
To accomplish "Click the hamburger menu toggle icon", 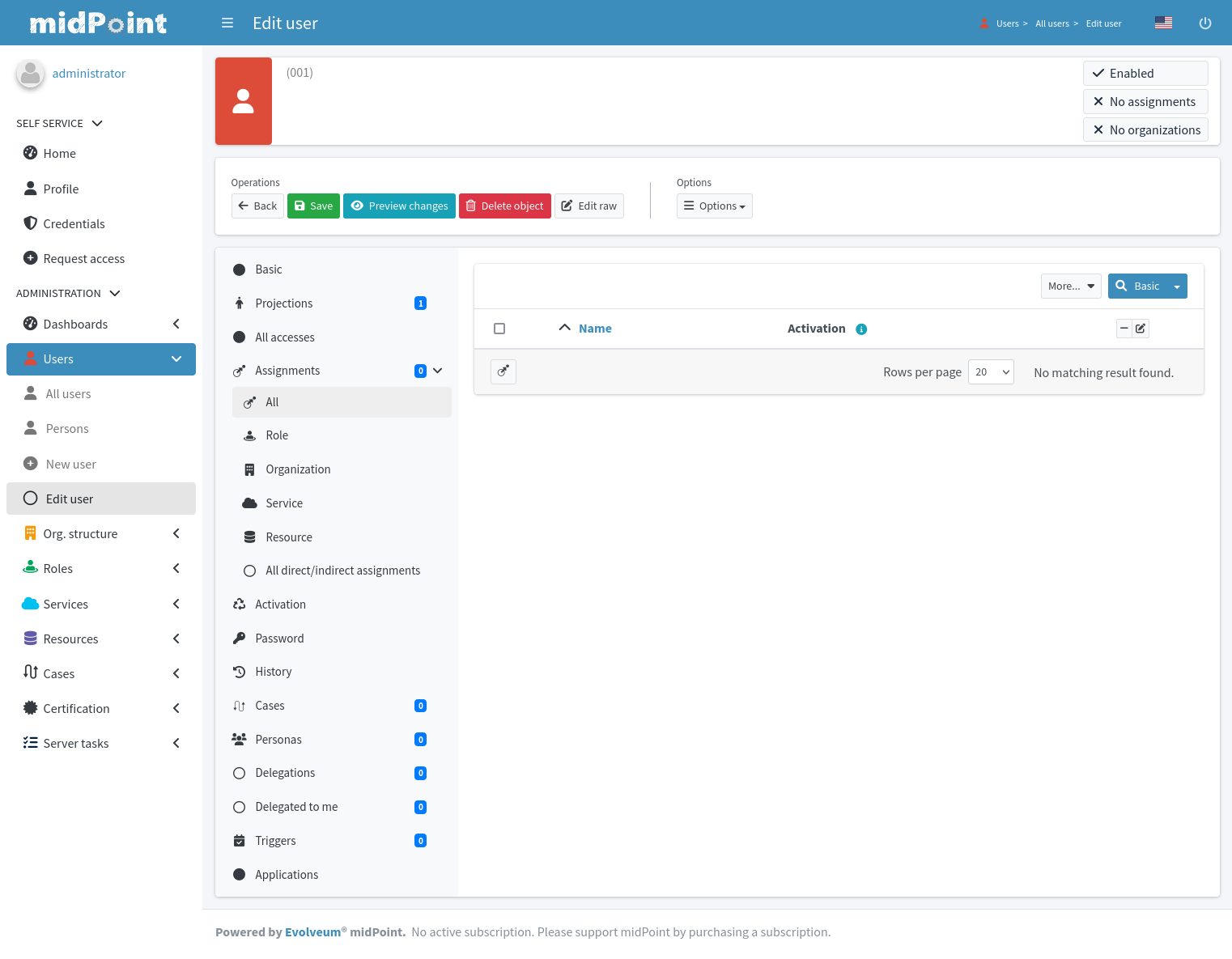I will click(x=227, y=23).
